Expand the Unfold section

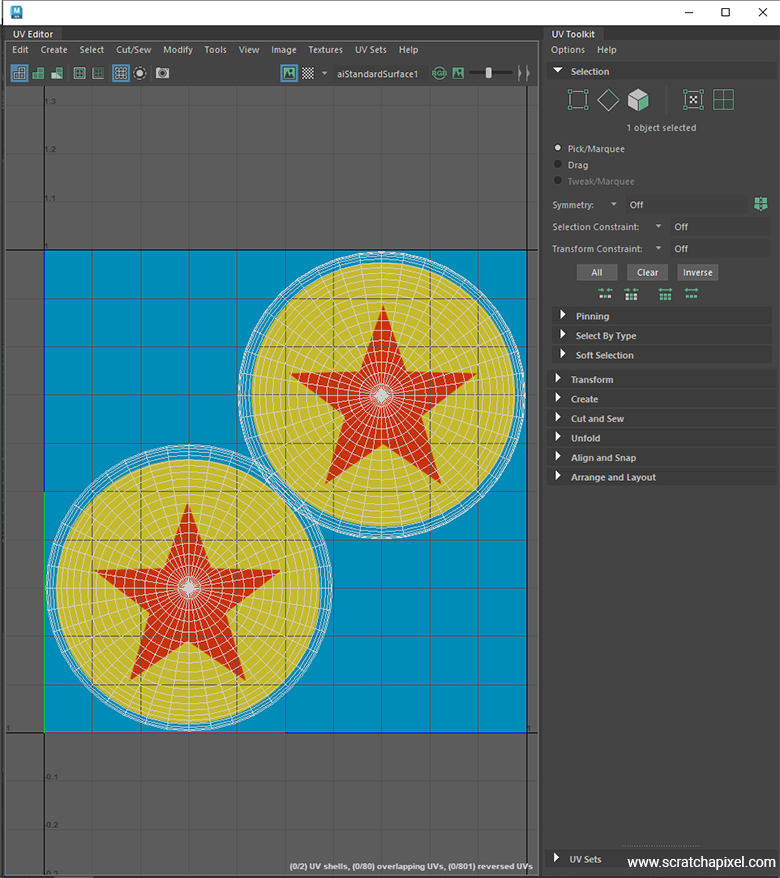[x=558, y=437]
